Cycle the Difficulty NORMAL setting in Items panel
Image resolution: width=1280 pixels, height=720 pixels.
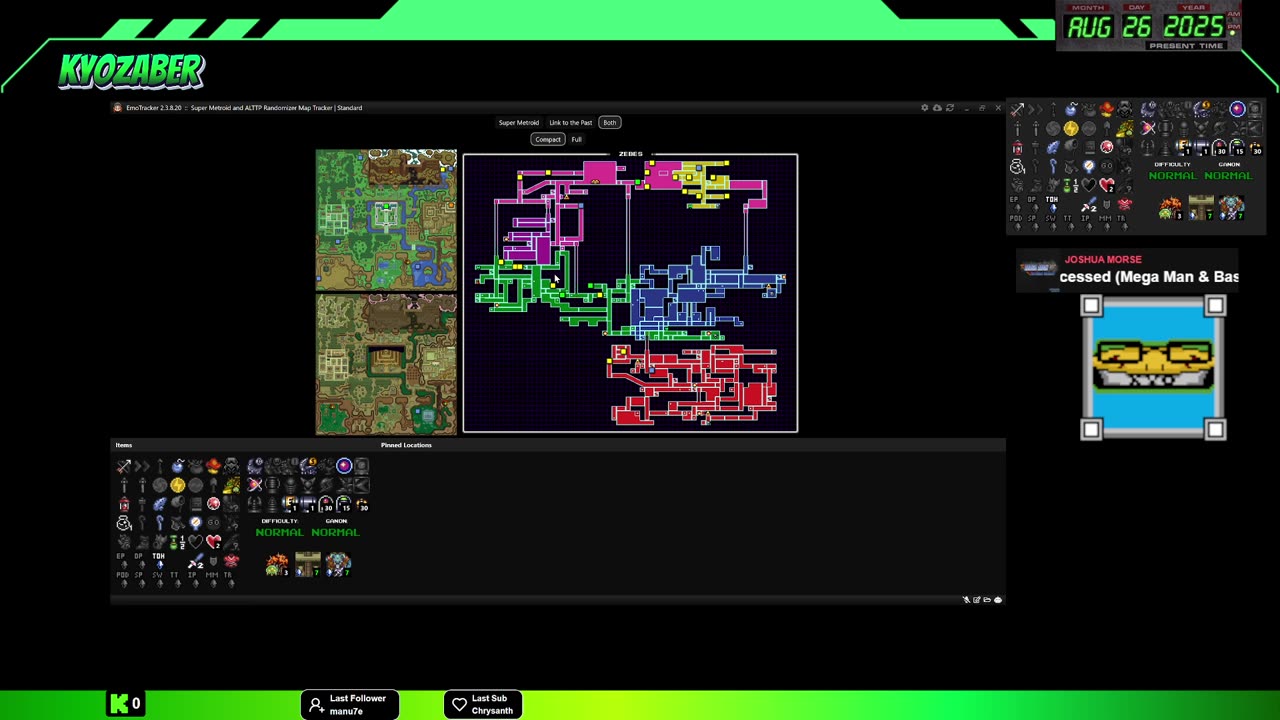(280, 532)
